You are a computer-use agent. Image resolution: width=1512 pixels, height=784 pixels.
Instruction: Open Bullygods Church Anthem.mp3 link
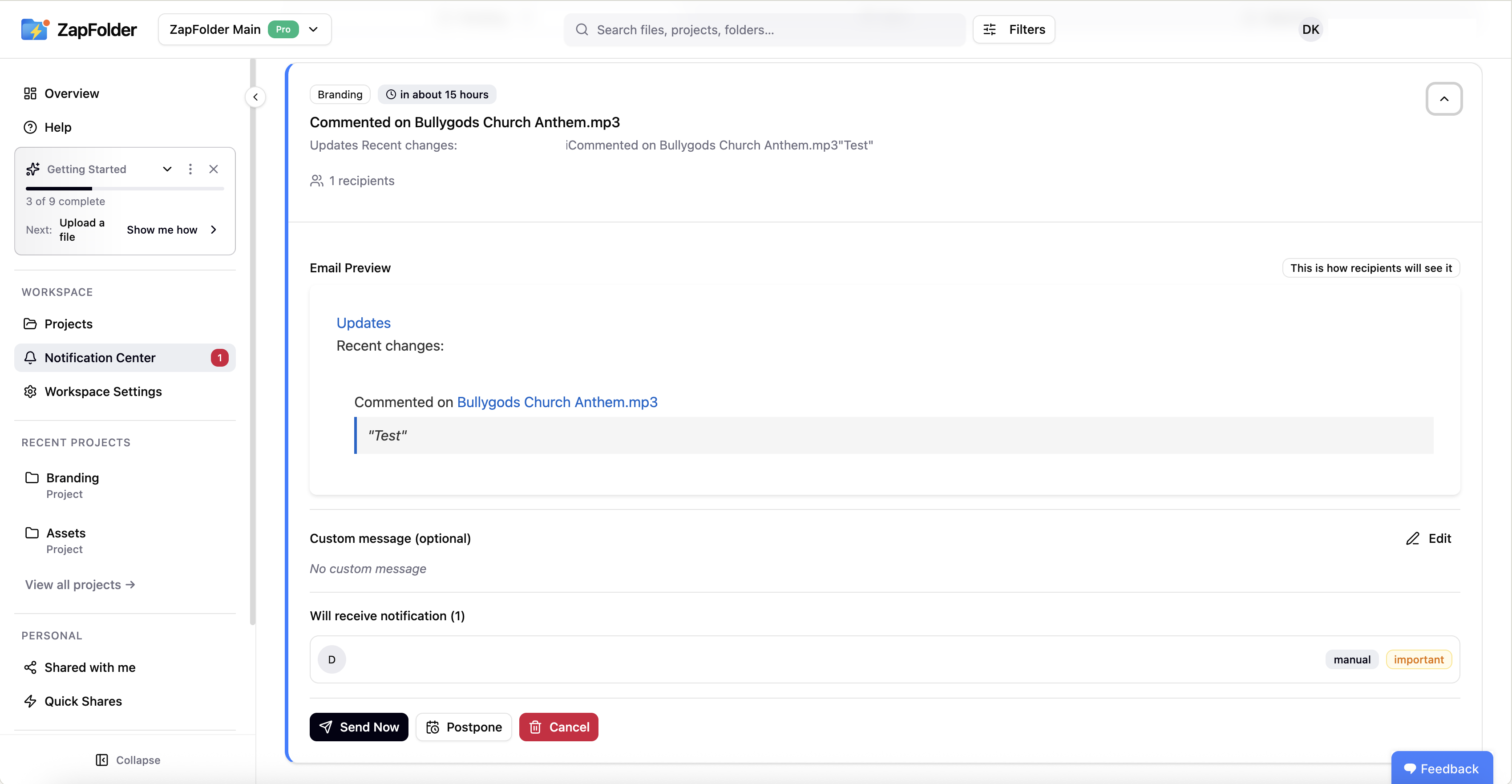557,402
